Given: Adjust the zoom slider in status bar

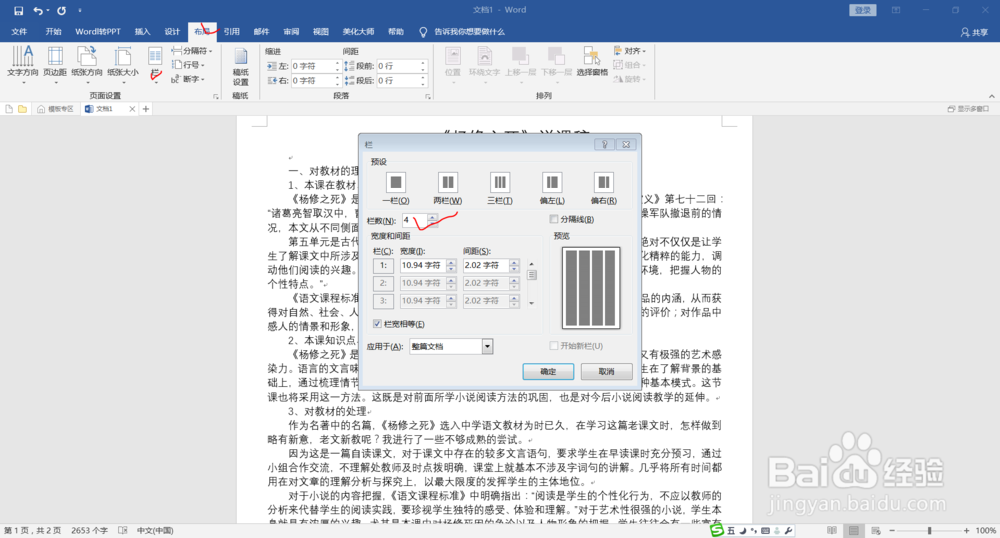Looking at the screenshot, I should pyautogui.click(x=929, y=530).
